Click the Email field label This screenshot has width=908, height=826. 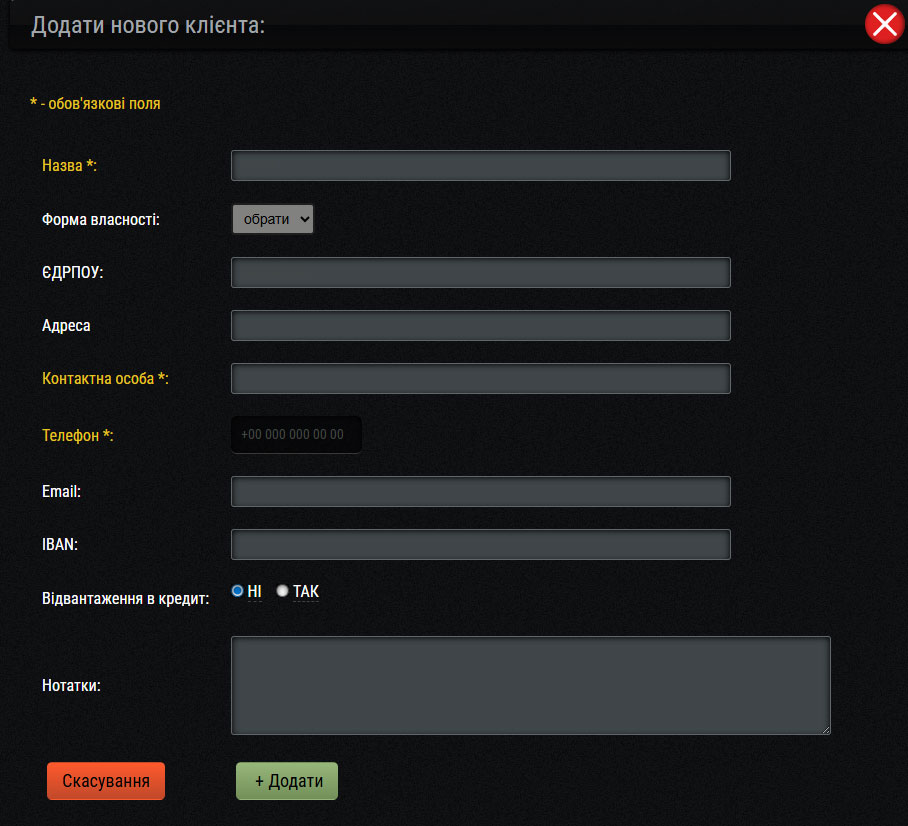61,492
